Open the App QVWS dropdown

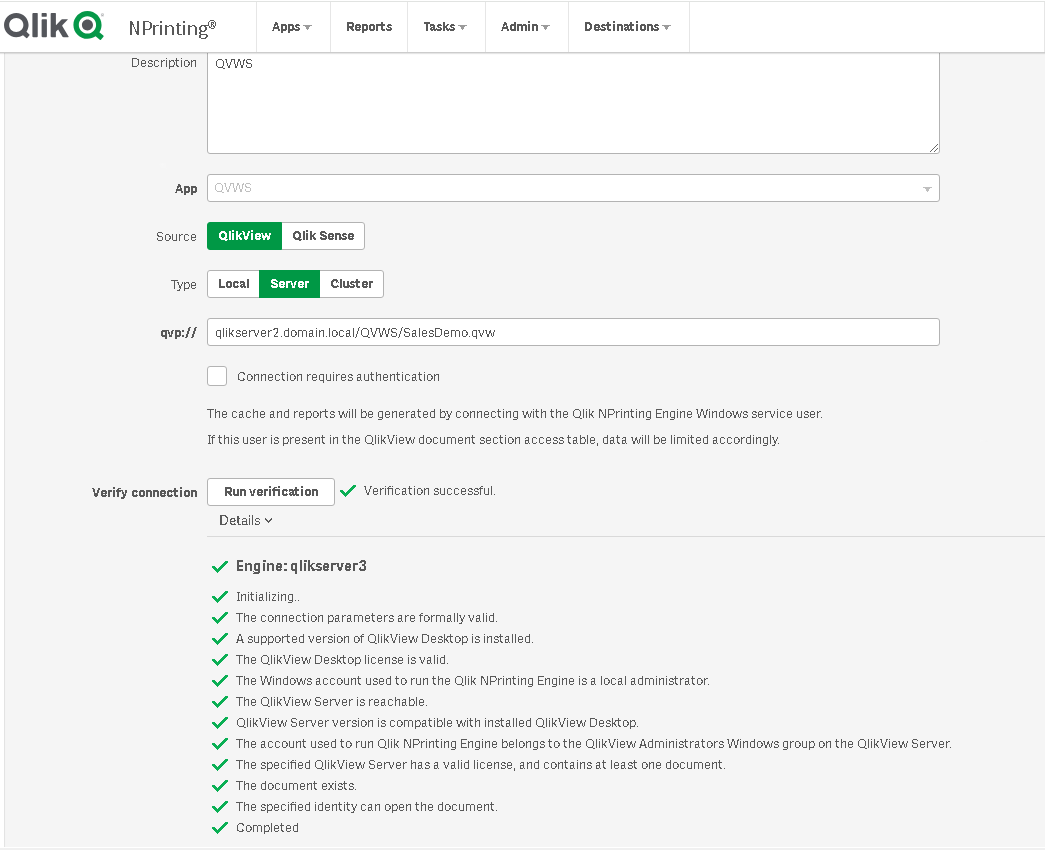(x=573, y=188)
